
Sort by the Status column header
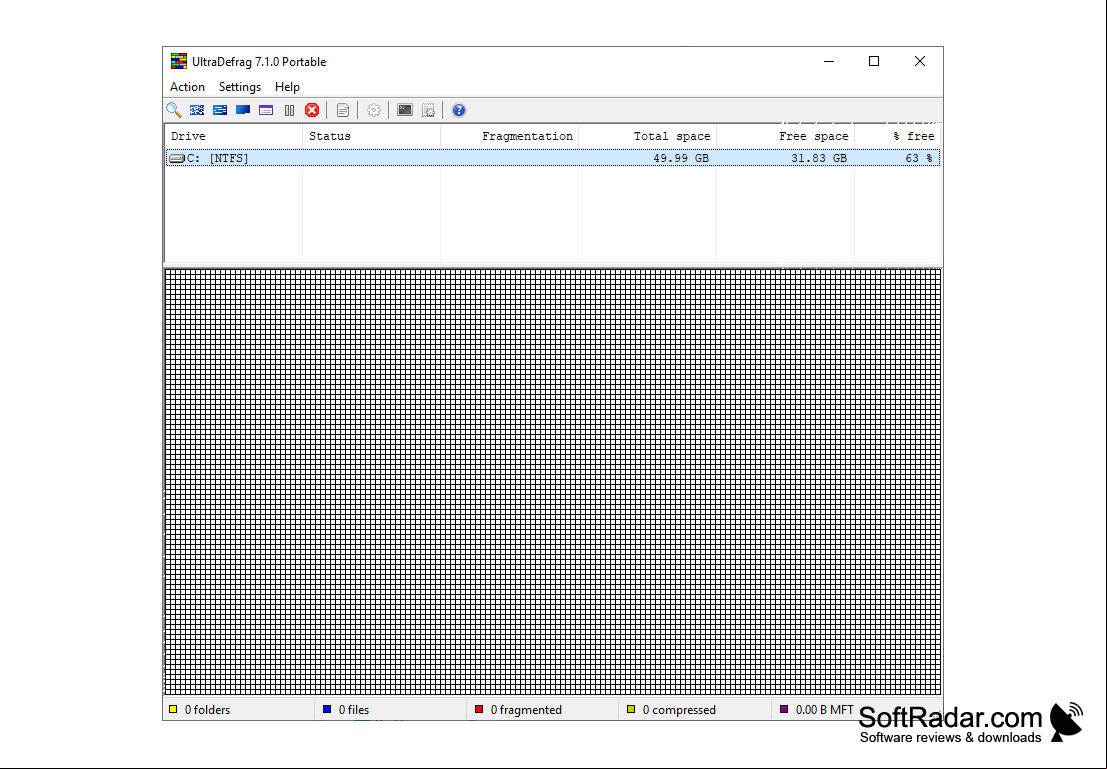coord(371,136)
